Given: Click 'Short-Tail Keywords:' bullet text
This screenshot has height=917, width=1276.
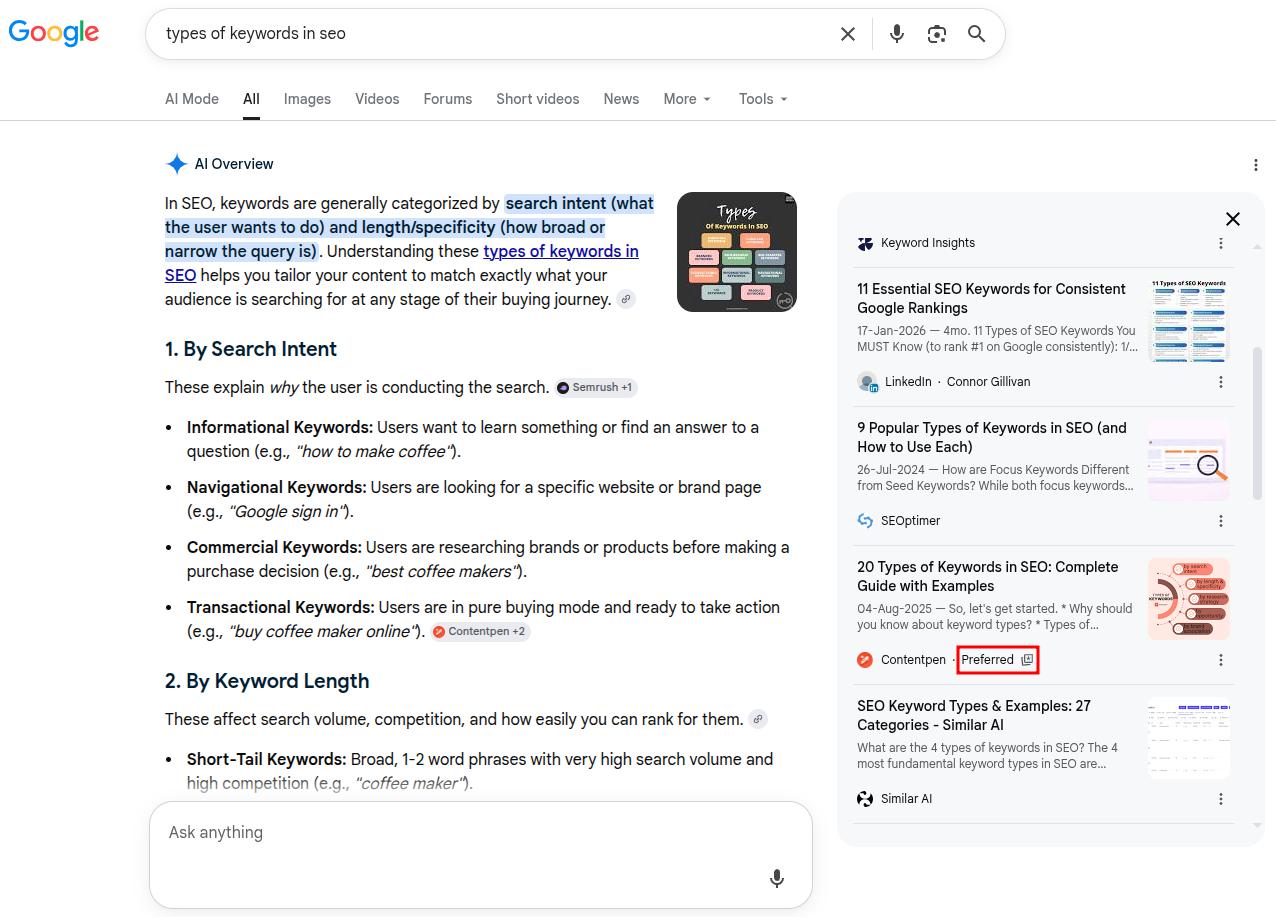Looking at the screenshot, I should [x=267, y=759].
